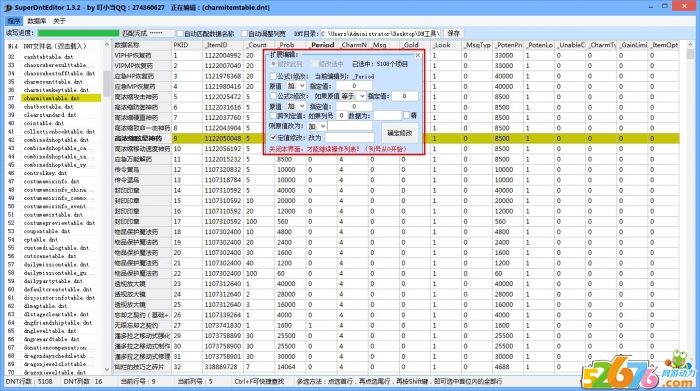Viewport: 700px width, 391px height.
Task: Select cointable.dnt in the file list
Action: [x=44, y=123]
